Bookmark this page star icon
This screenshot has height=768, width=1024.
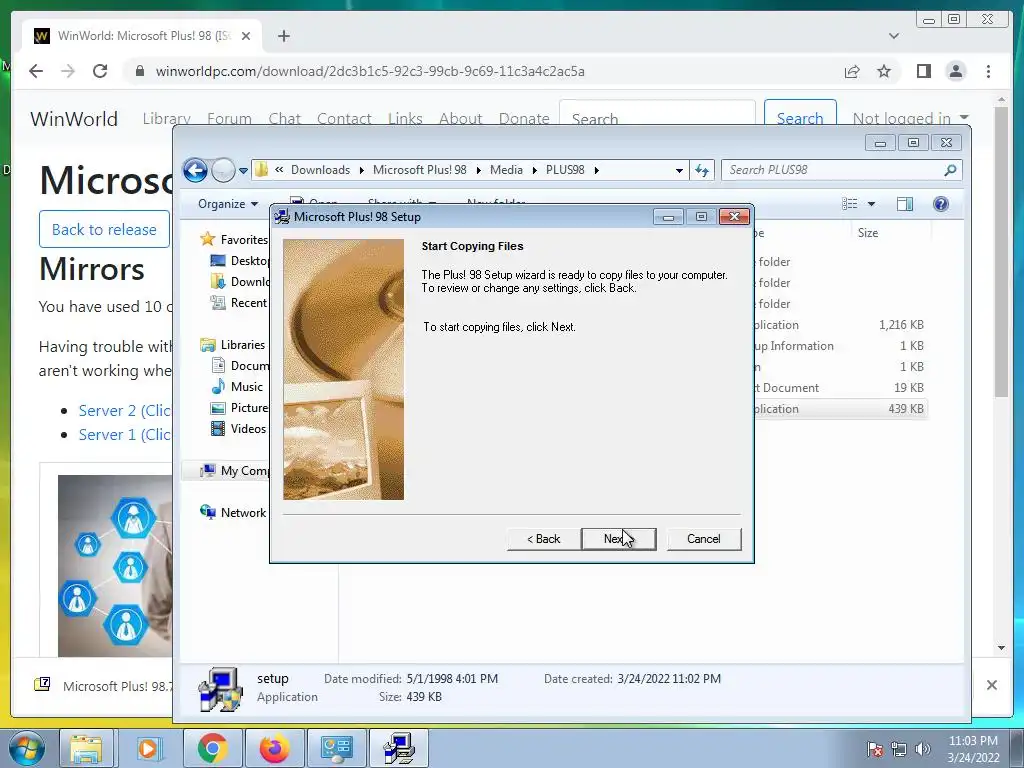pyautogui.click(x=884, y=71)
